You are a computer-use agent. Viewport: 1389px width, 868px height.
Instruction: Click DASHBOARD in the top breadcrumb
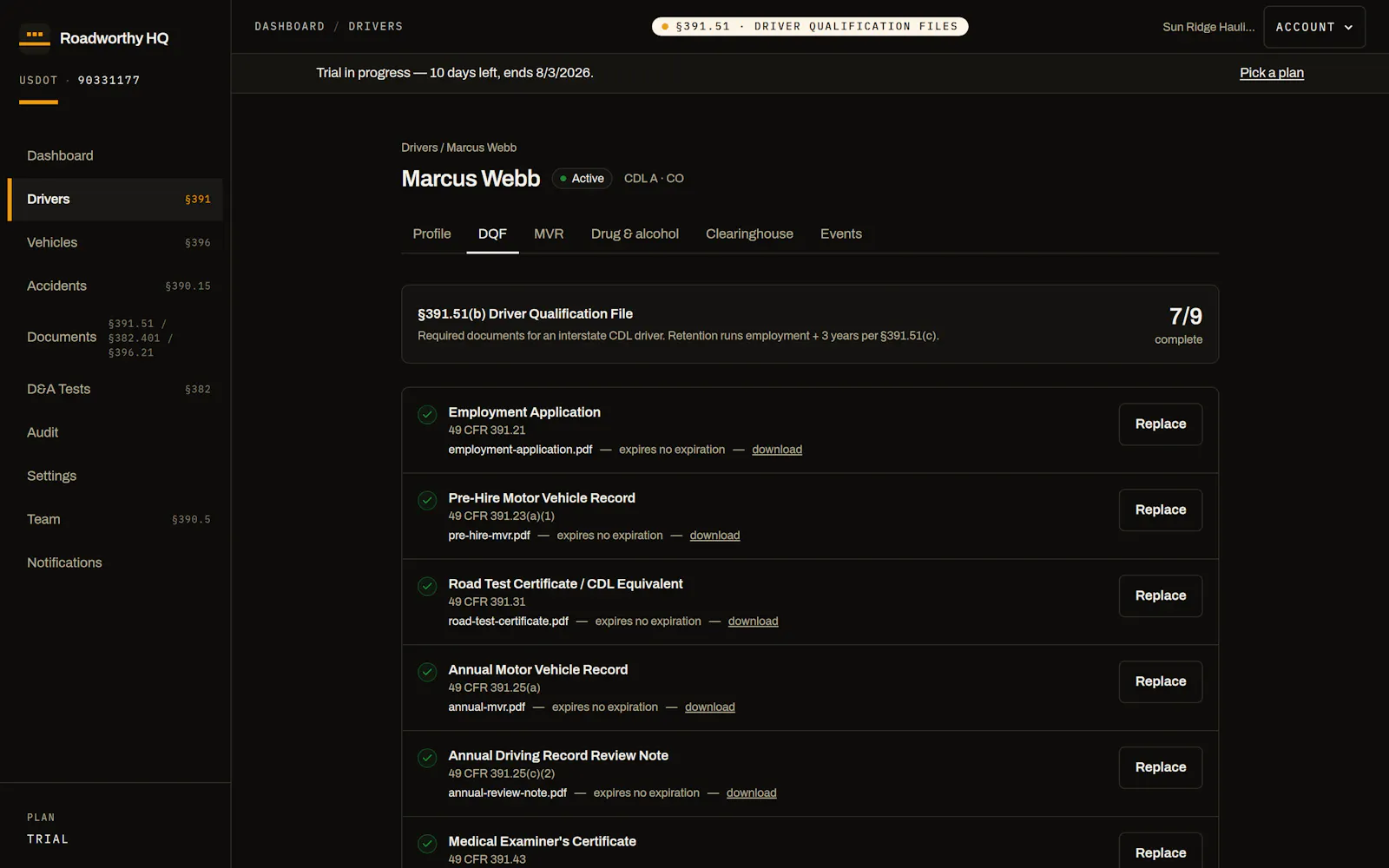290,27
